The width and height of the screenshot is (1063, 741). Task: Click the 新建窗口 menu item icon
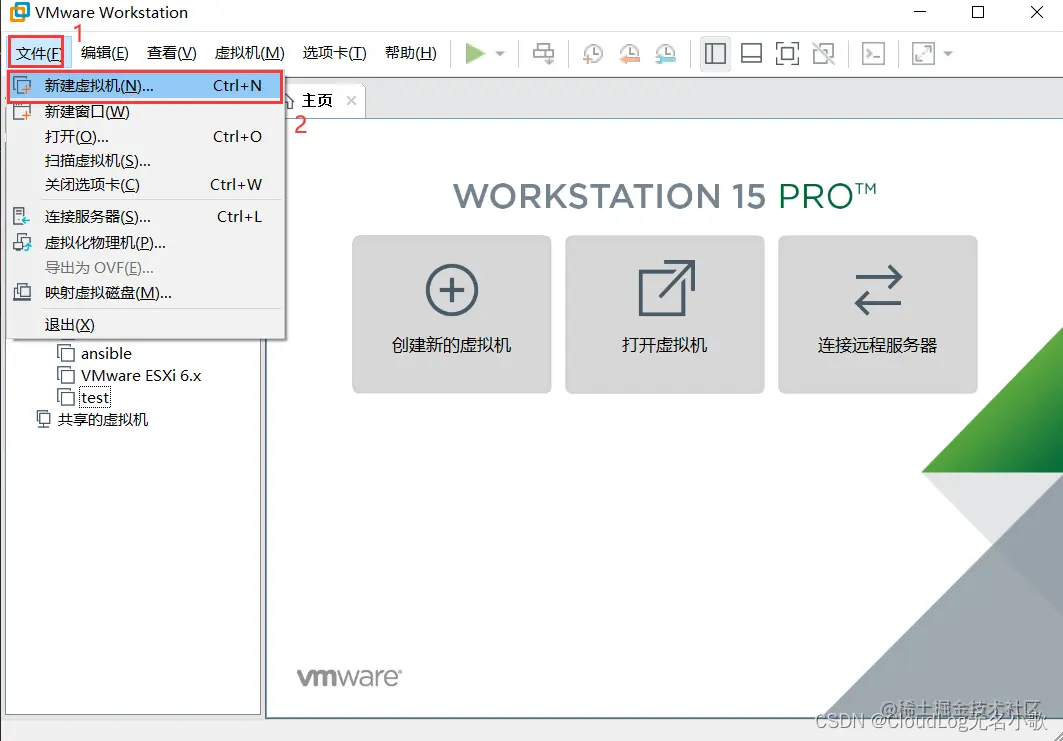tap(22, 112)
